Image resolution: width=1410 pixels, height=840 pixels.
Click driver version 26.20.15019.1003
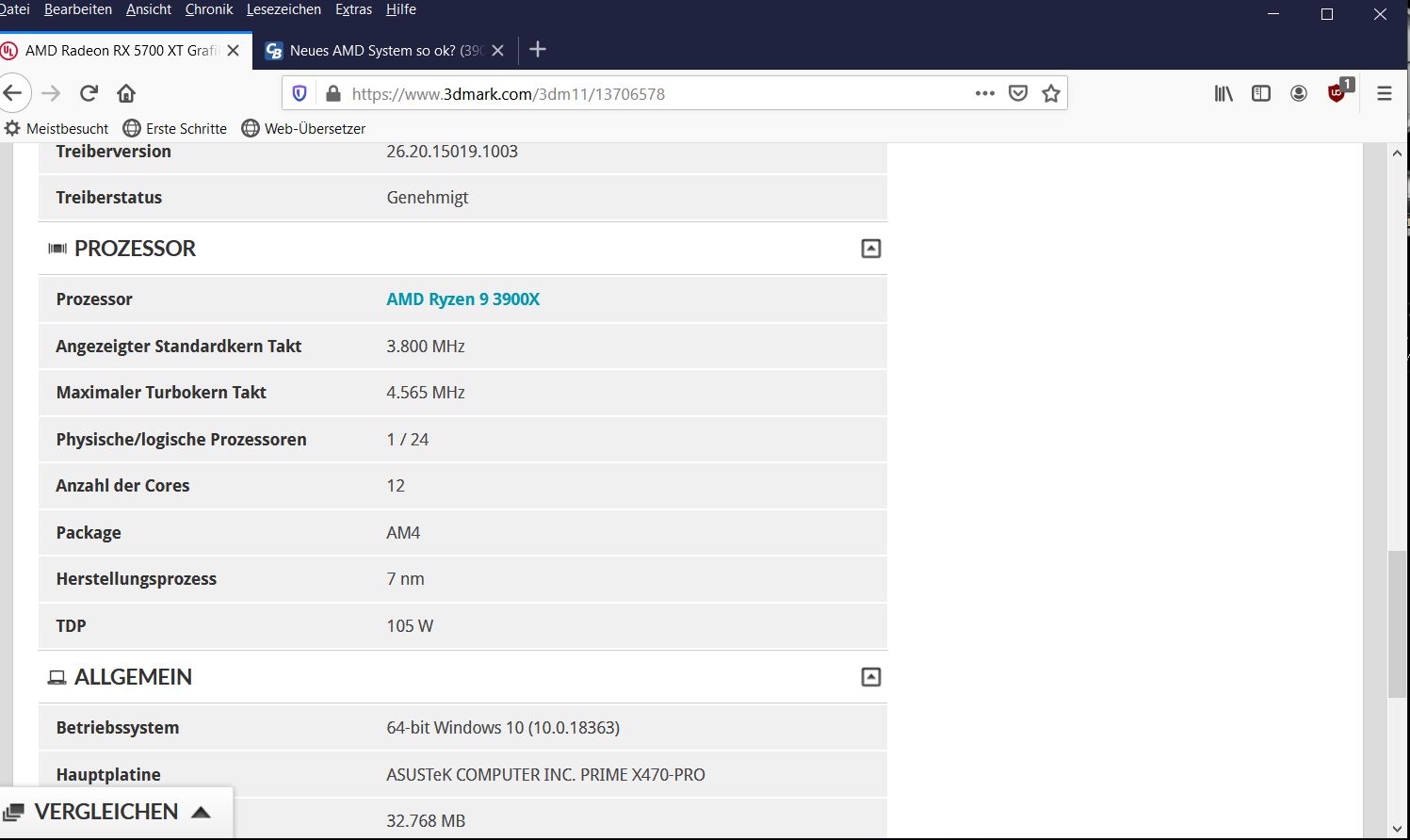click(452, 152)
